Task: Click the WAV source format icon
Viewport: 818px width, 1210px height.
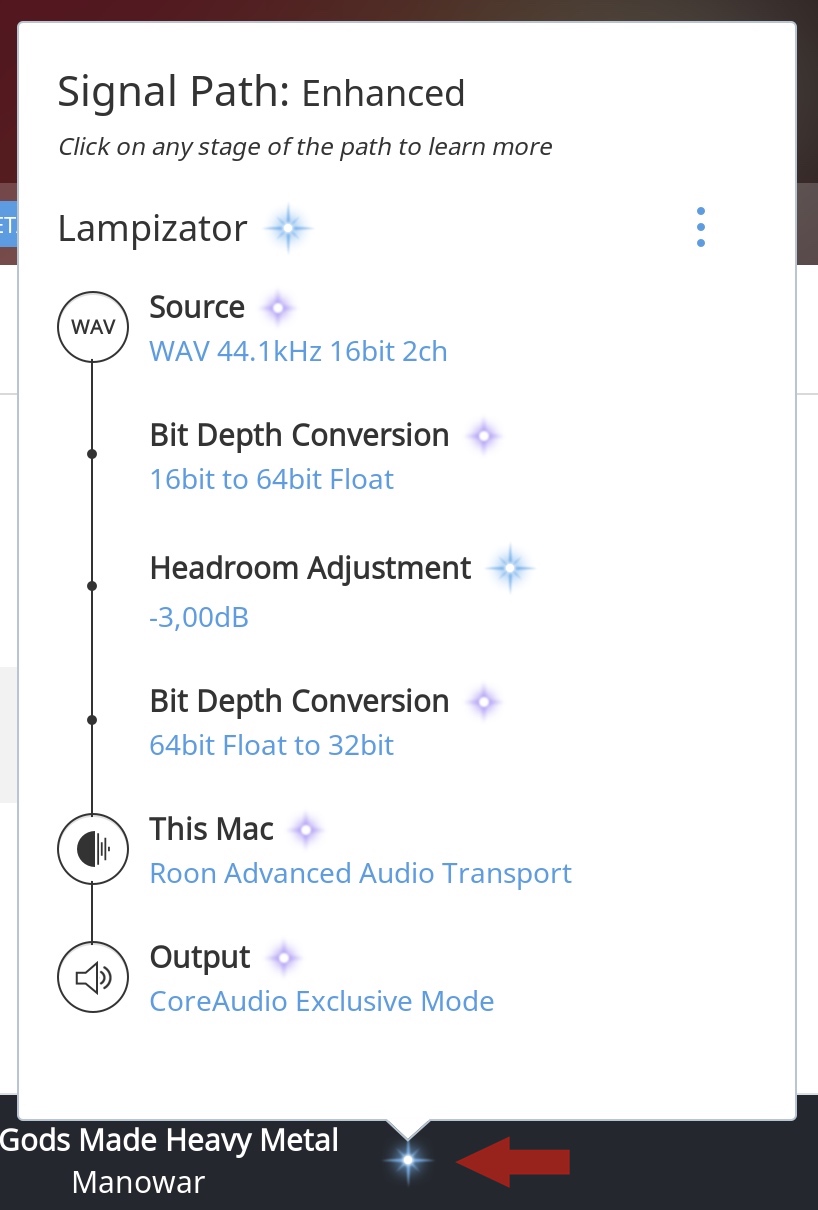Action: (92, 326)
